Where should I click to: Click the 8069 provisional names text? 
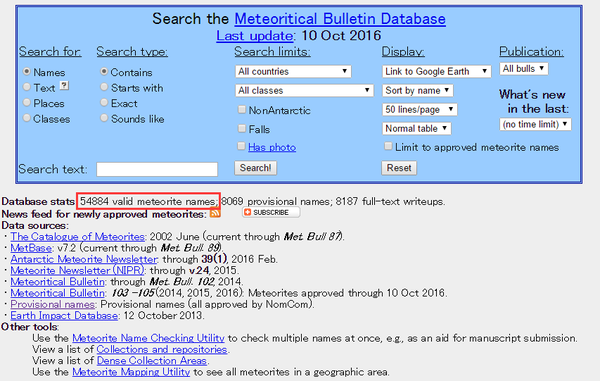[277, 201]
